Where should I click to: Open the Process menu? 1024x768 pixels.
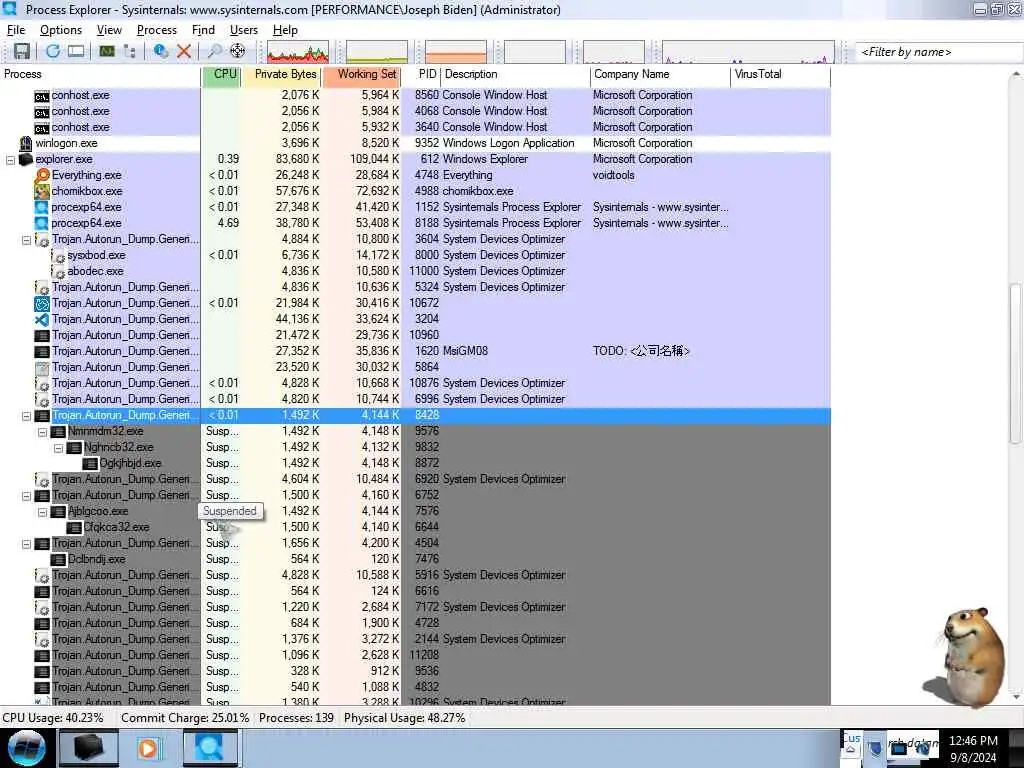[157, 30]
